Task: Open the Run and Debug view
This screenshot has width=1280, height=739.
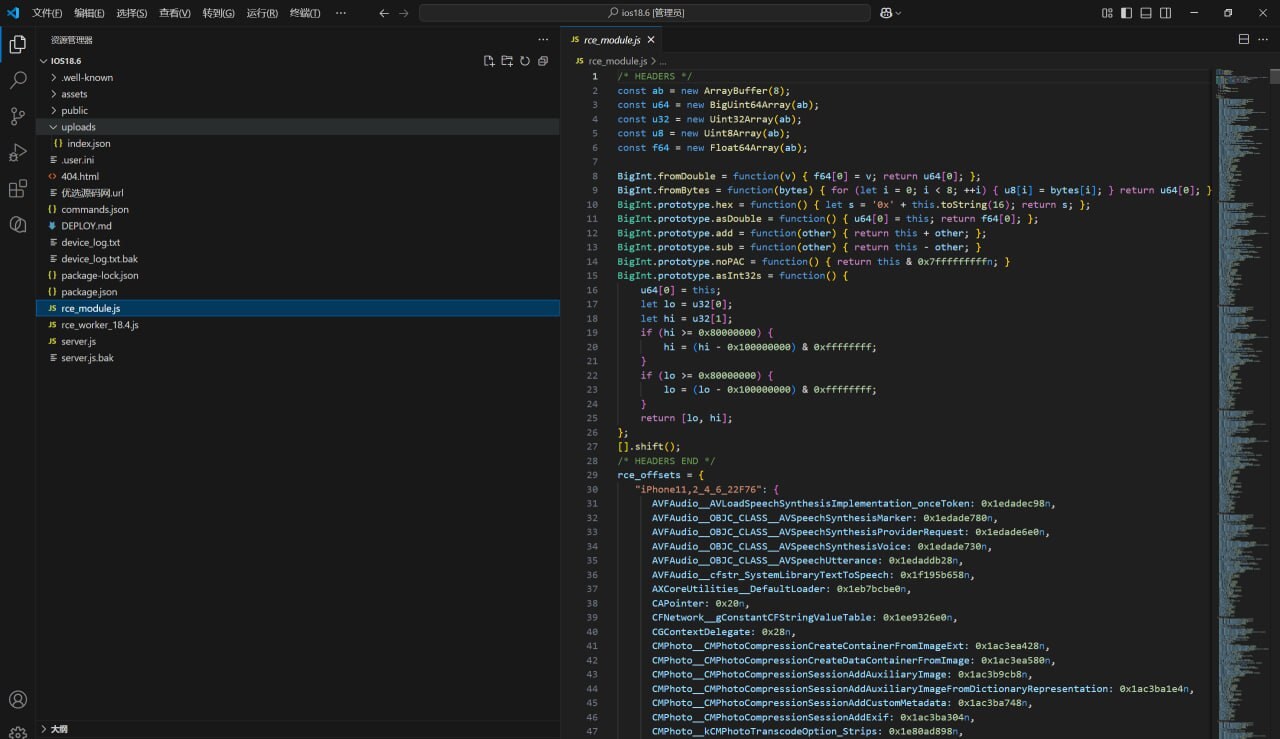Action: (x=17, y=152)
